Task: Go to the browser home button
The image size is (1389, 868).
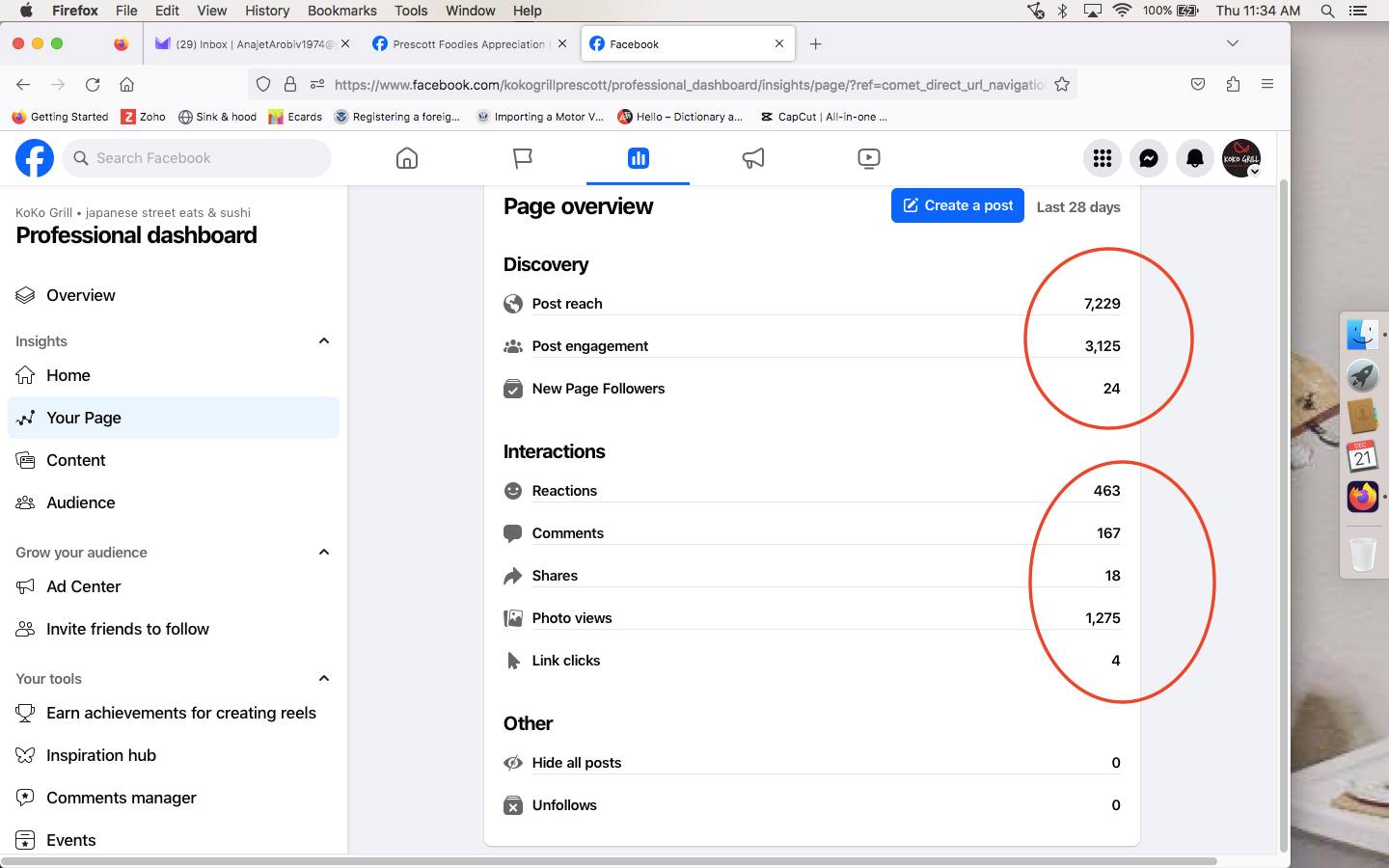Action: click(126, 85)
